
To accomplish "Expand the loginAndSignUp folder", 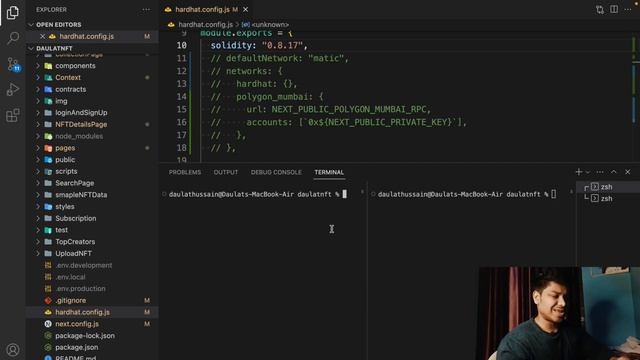I will [x=38, y=113].
